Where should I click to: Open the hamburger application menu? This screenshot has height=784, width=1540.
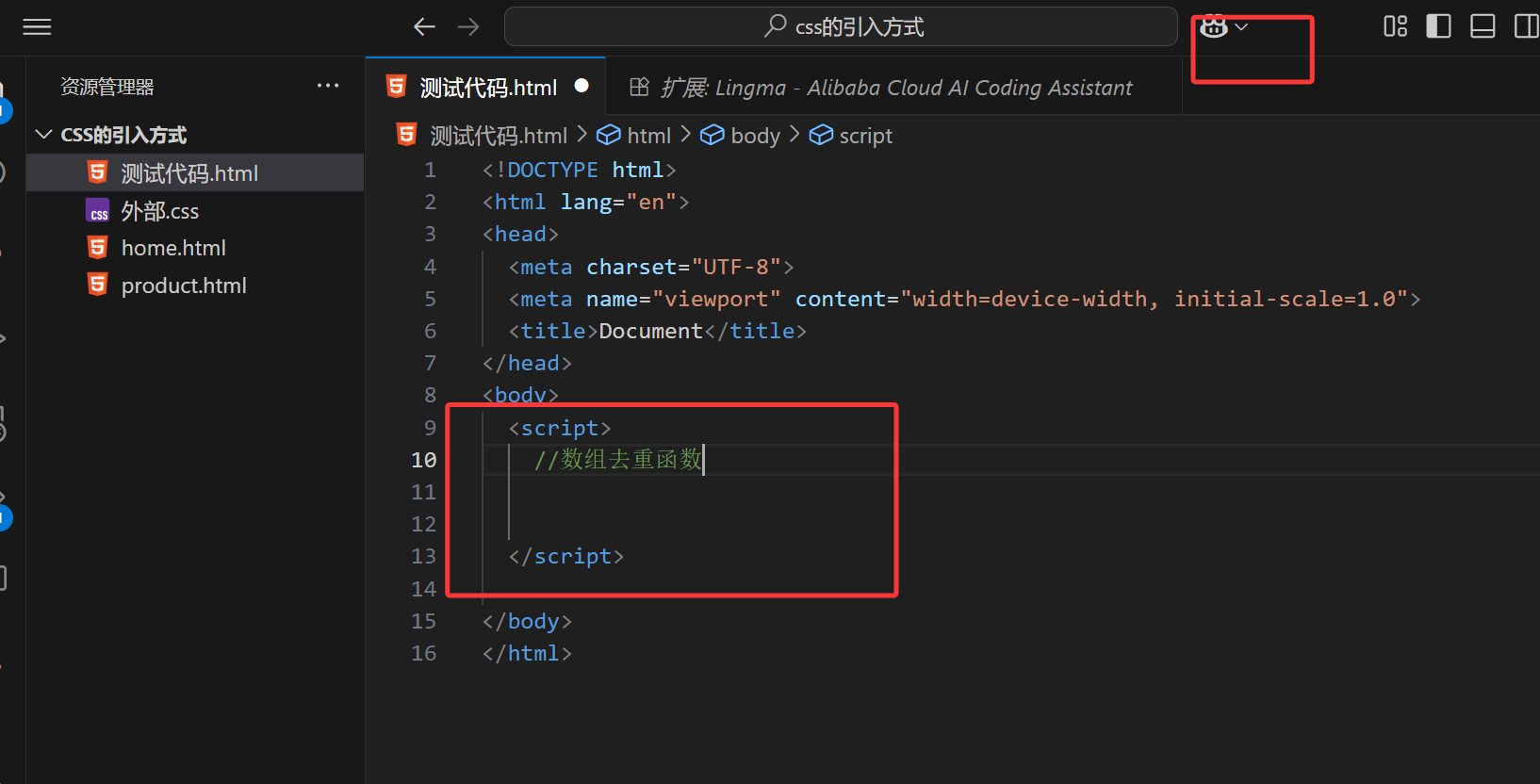click(x=37, y=26)
